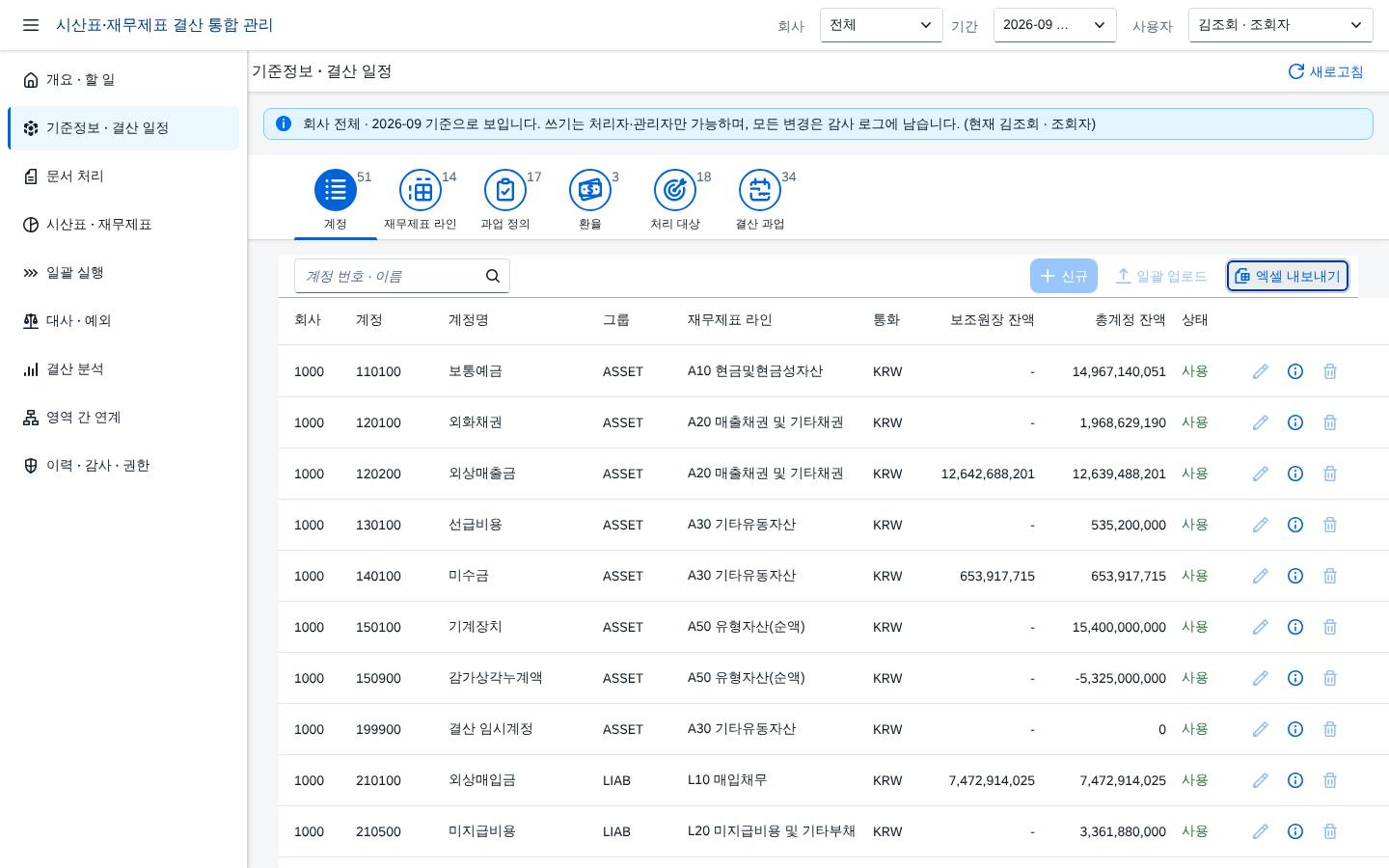The width and height of the screenshot is (1389, 868).
Task: Open the 기간 period dropdown
Action: 1055,25
